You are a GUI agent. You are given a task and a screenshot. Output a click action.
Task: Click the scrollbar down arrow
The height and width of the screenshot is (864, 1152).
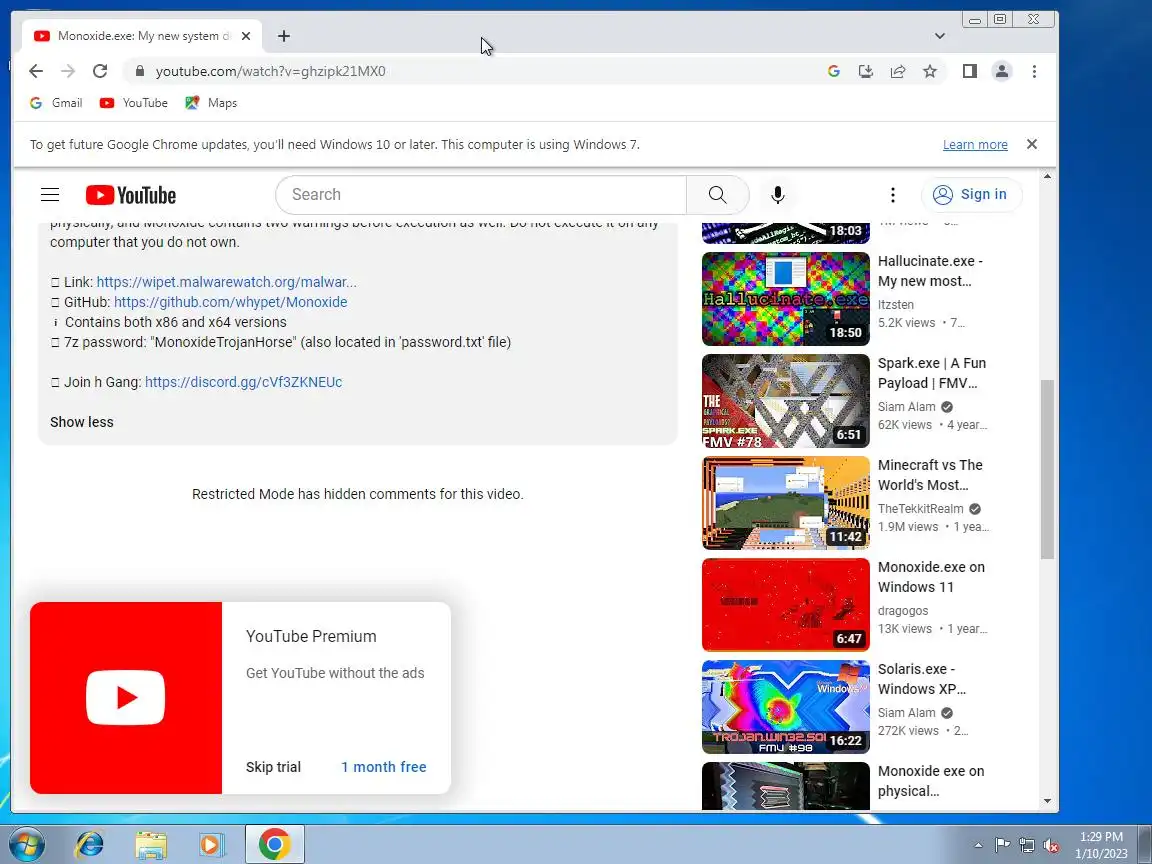pyautogui.click(x=1047, y=801)
